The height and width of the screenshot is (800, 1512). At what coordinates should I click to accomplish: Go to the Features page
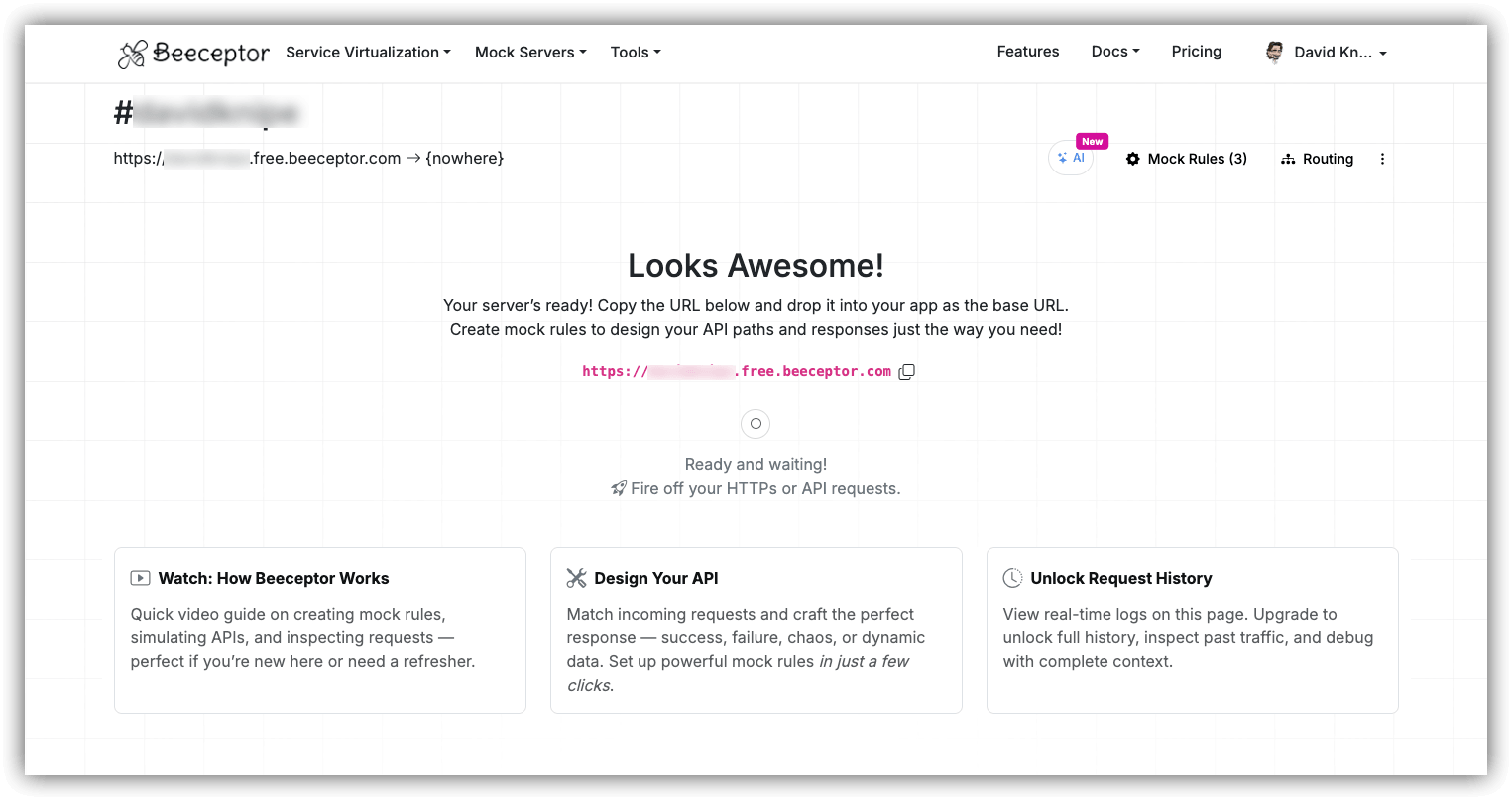1028,52
